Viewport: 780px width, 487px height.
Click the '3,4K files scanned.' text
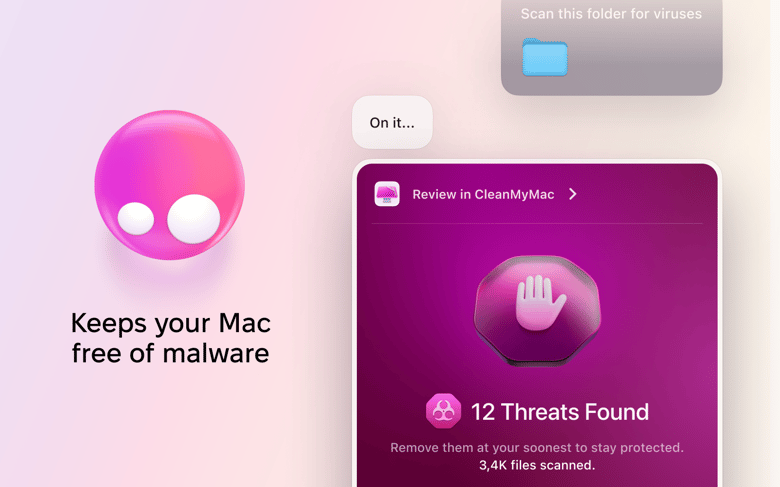[537, 466]
